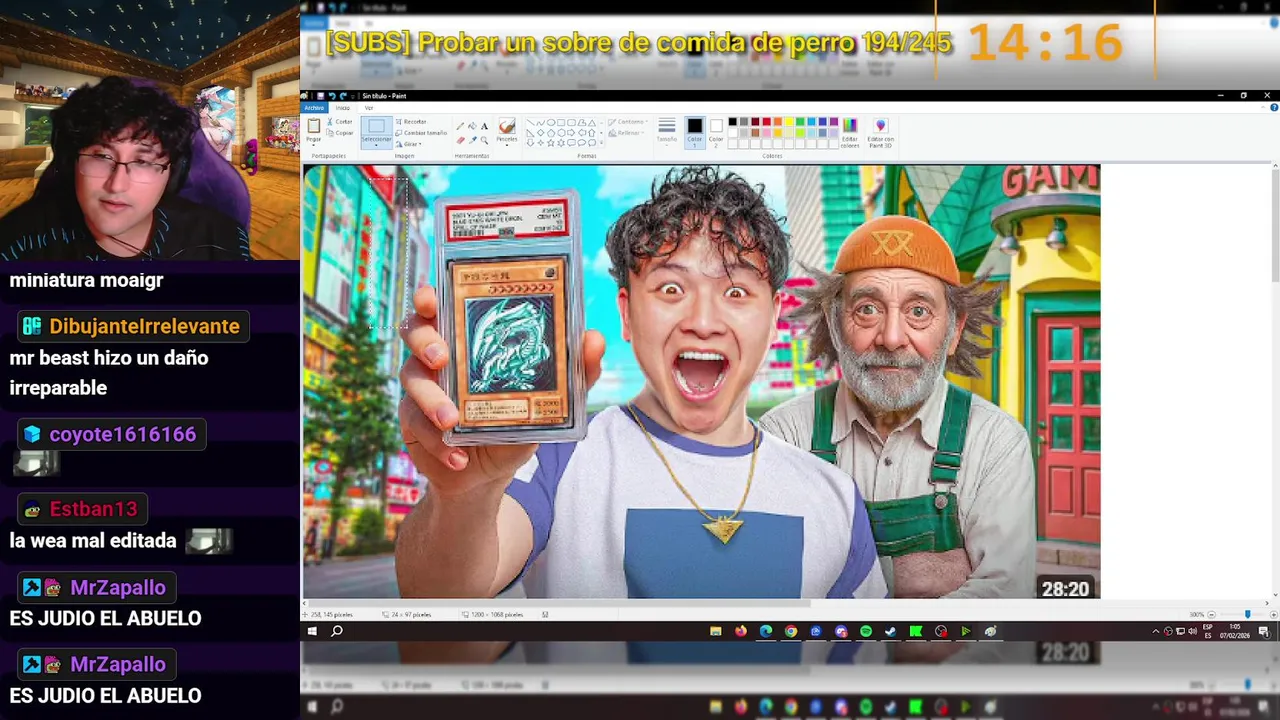The height and width of the screenshot is (720, 1280).
Task: Choose the Line shape in Formas
Action: tap(531, 123)
